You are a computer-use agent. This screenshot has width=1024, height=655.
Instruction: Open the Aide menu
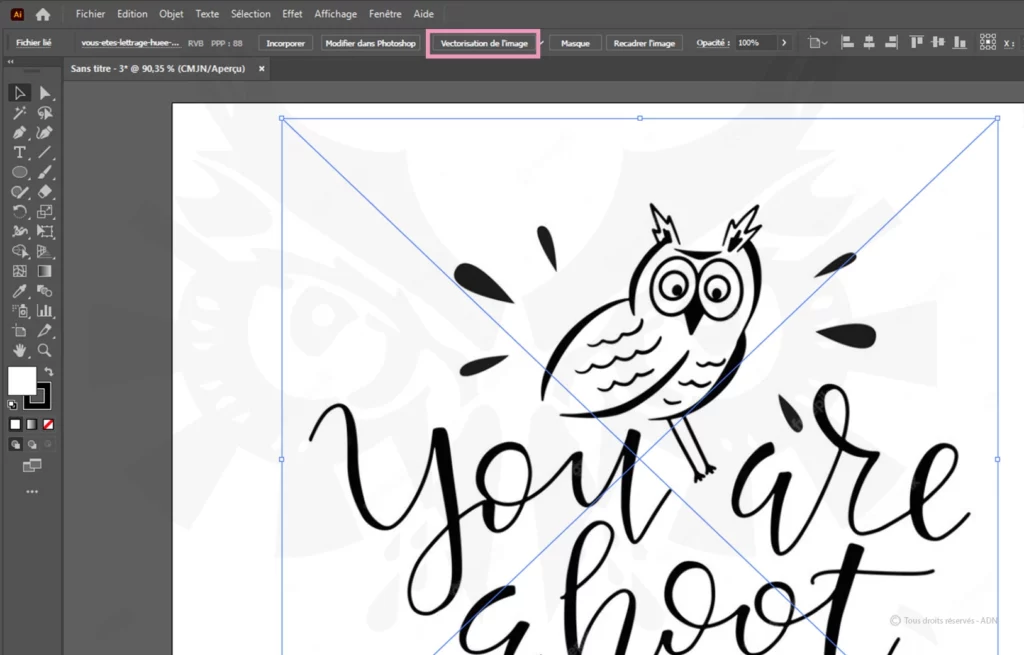point(423,14)
